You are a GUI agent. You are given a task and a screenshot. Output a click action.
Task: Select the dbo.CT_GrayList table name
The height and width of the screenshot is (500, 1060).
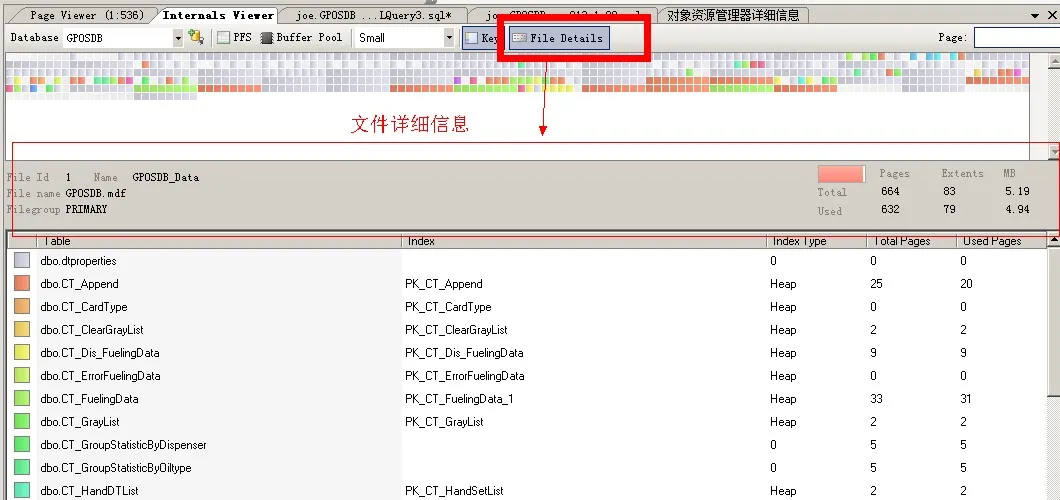80,422
